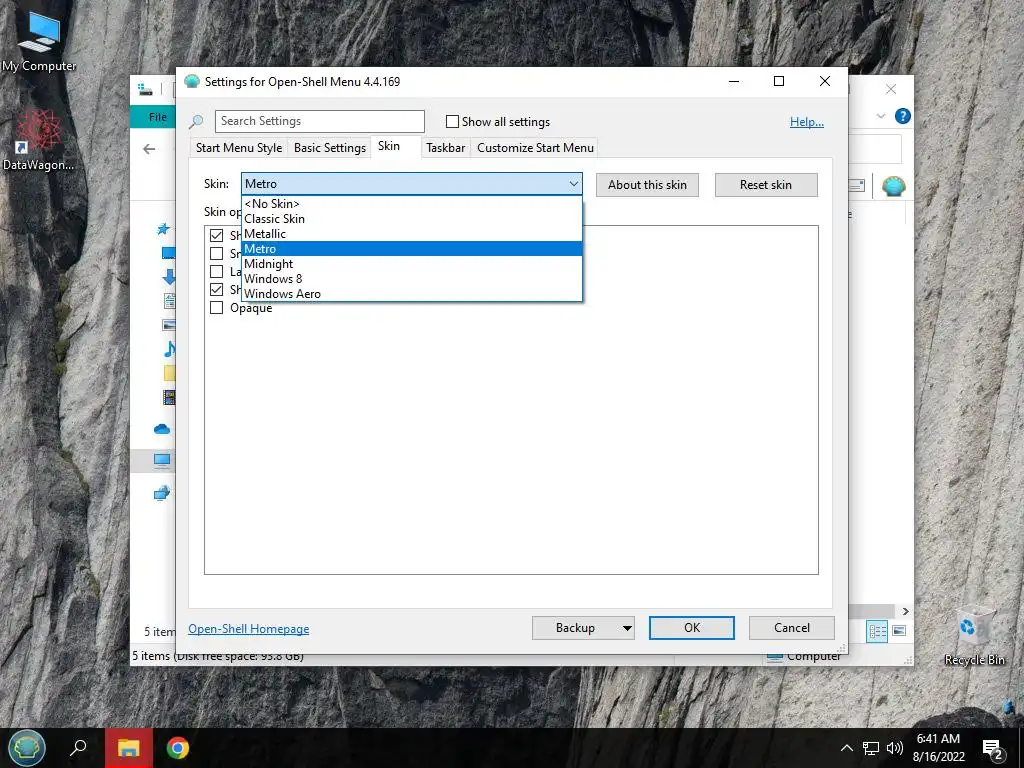
Task: Maximize the Open-Shell settings window
Action: click(x=778, y=81)
